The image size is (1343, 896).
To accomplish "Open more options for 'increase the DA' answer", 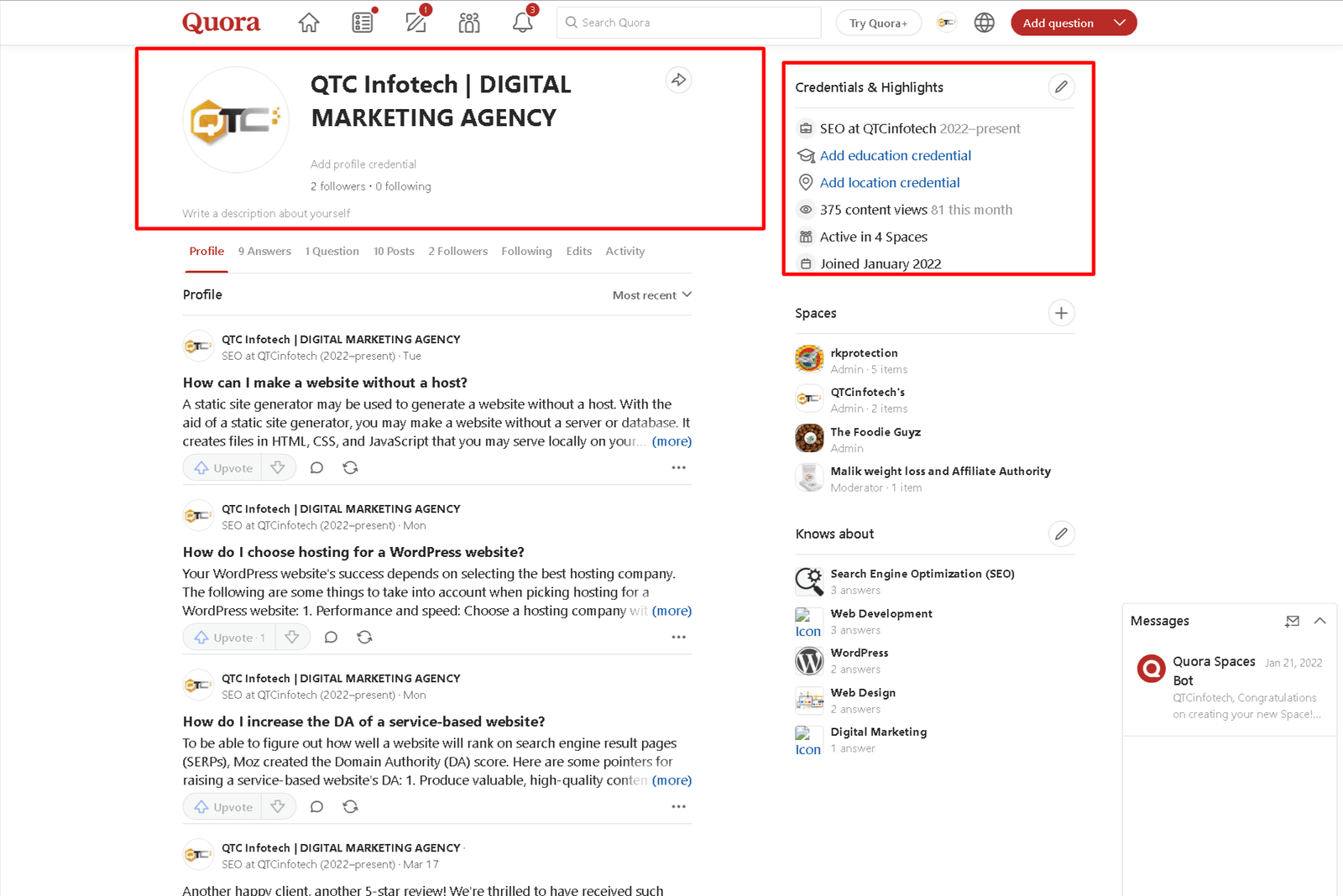I will 678,806.
